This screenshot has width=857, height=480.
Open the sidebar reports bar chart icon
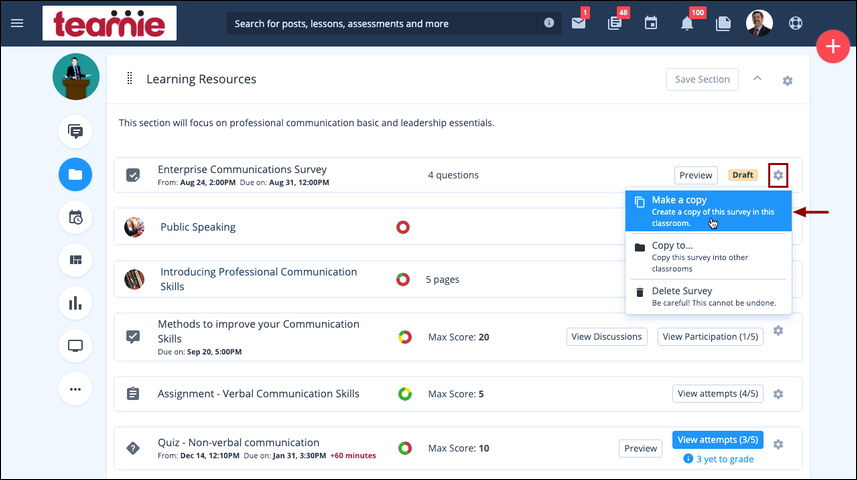coord(75,303)
